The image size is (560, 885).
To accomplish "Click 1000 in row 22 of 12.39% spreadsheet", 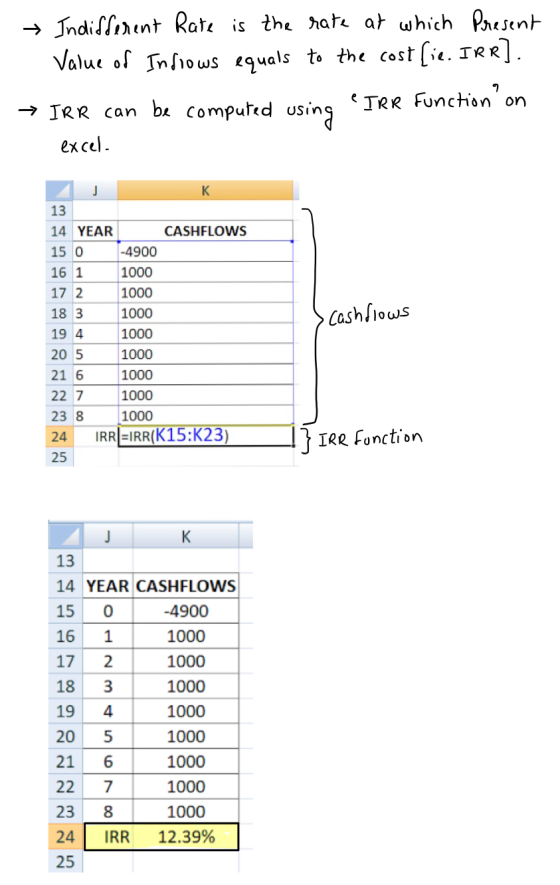I will 186,786.
